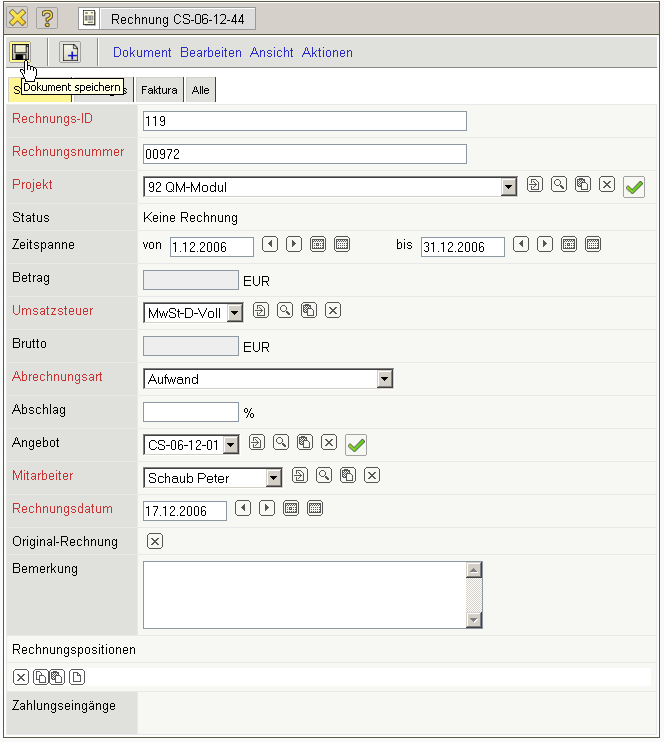Open the Aktionen menu
Screen dimensions: 664x742
coord(327,53)
